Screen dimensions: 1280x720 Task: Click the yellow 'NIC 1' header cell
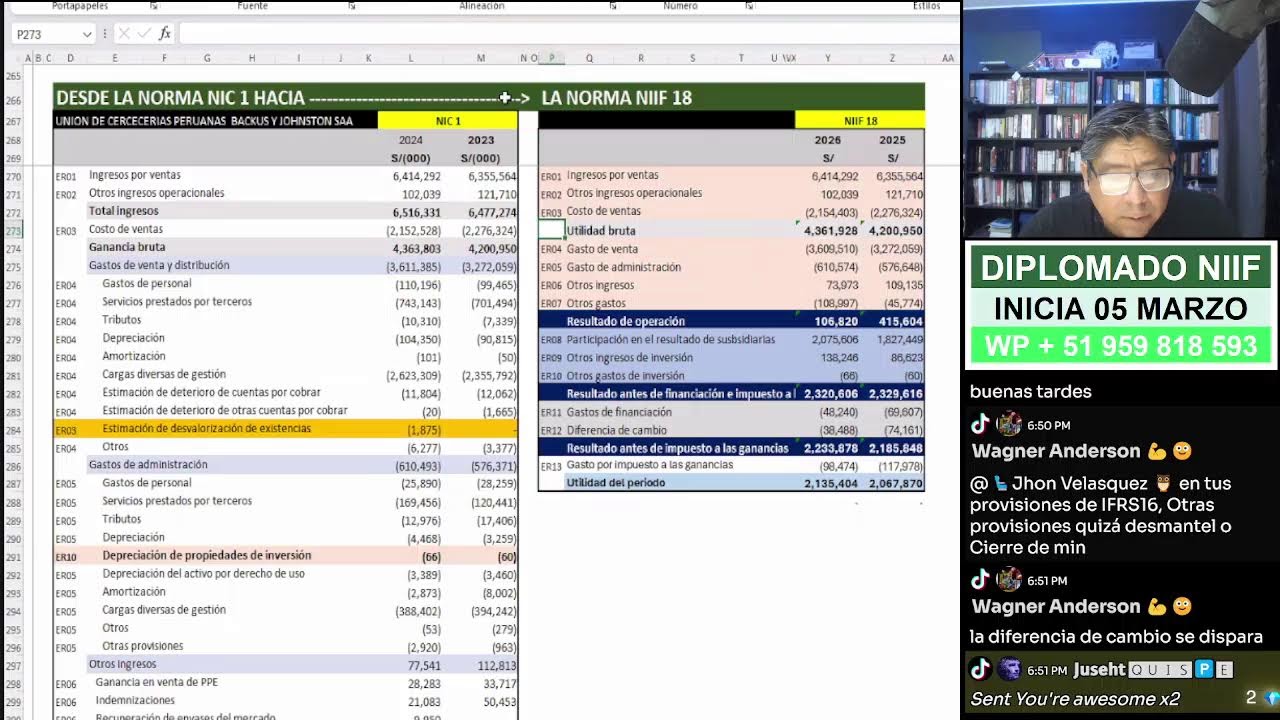point(448,121)
